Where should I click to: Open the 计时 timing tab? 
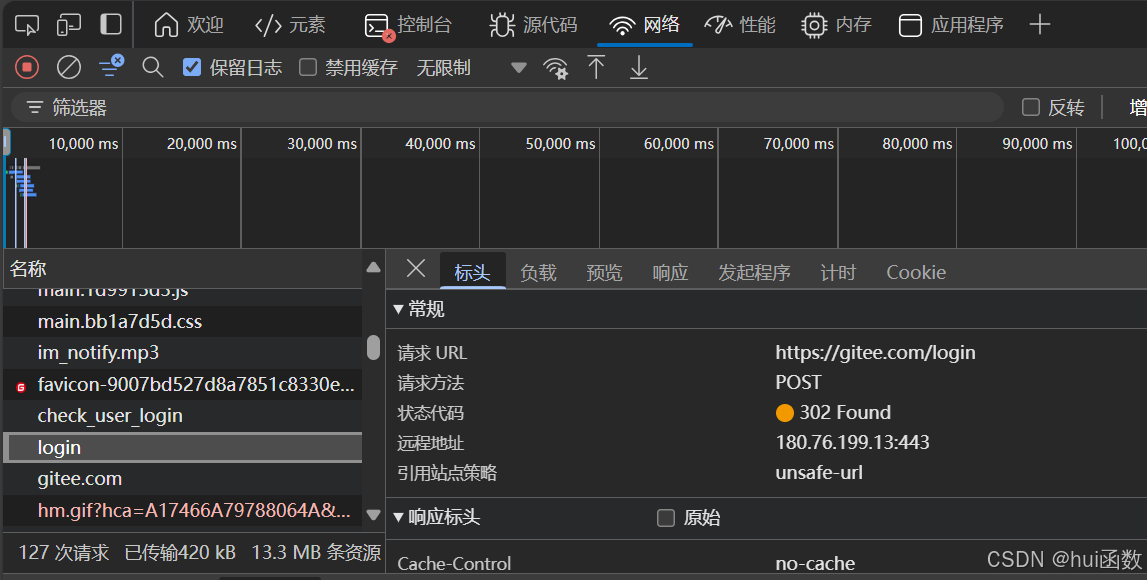coord(838,273)
